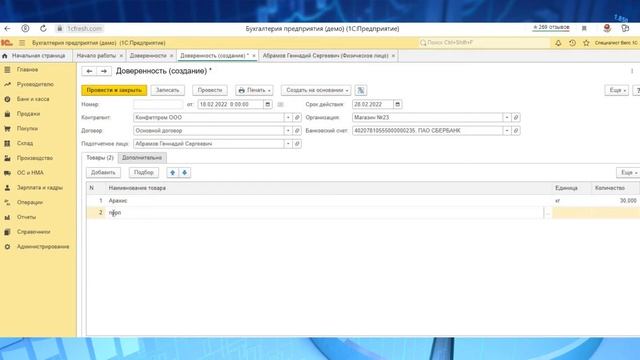
Task: Click the Дт/Кт postings icon button
Action: click(361, 90)
